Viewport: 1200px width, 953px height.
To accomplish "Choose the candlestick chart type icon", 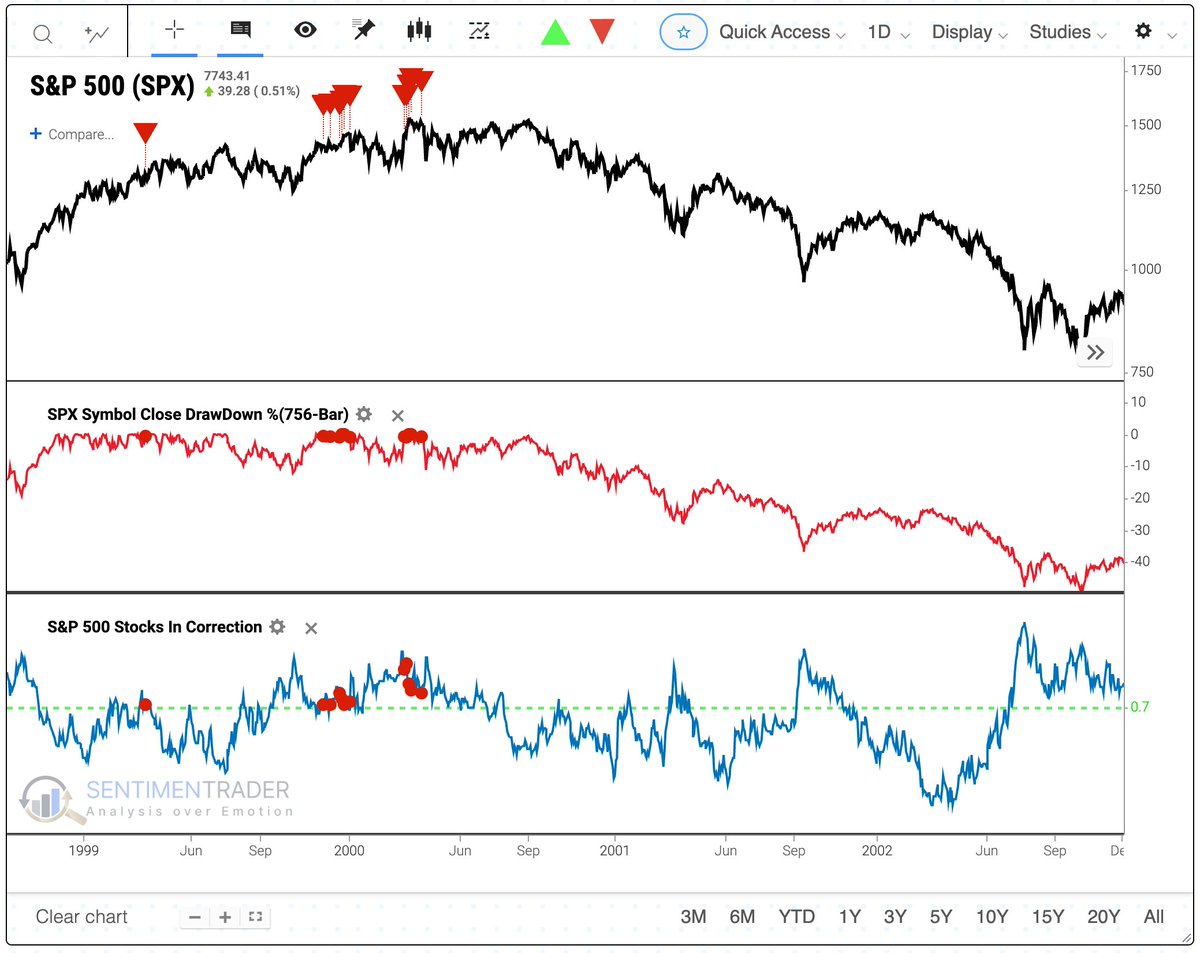I will click(419, 30).
